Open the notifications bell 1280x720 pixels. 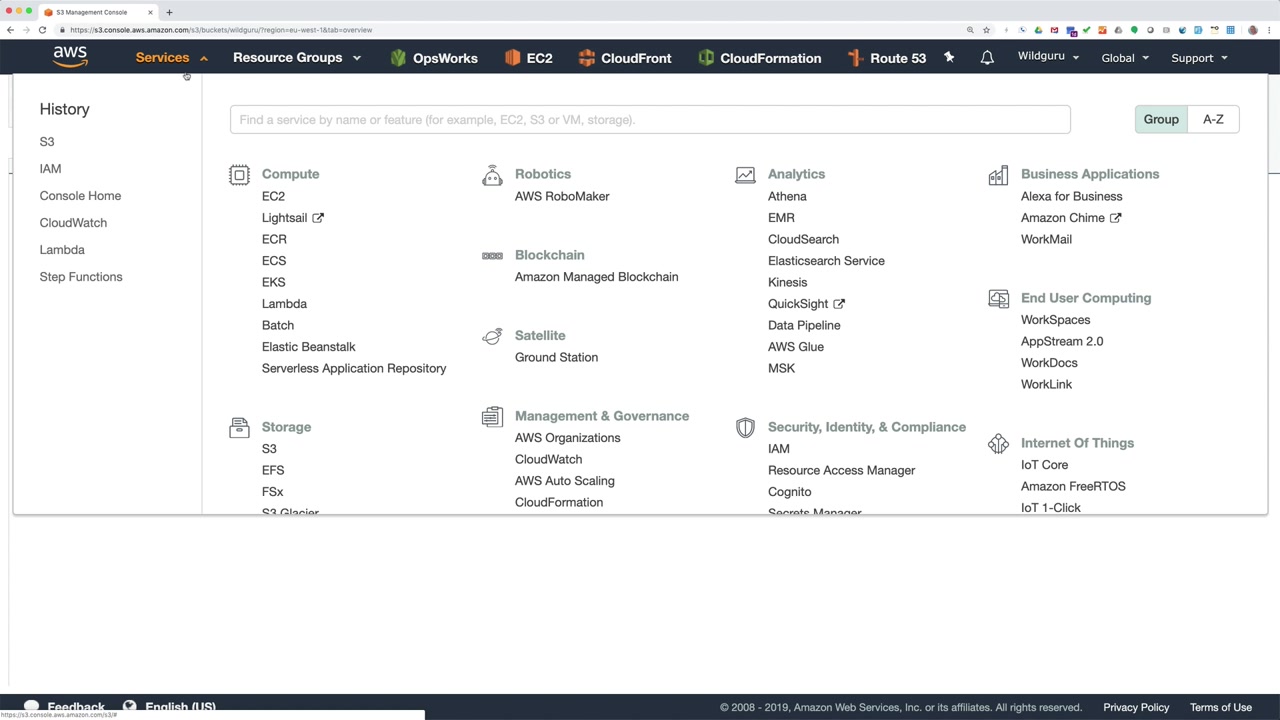[x=987, y=58]
